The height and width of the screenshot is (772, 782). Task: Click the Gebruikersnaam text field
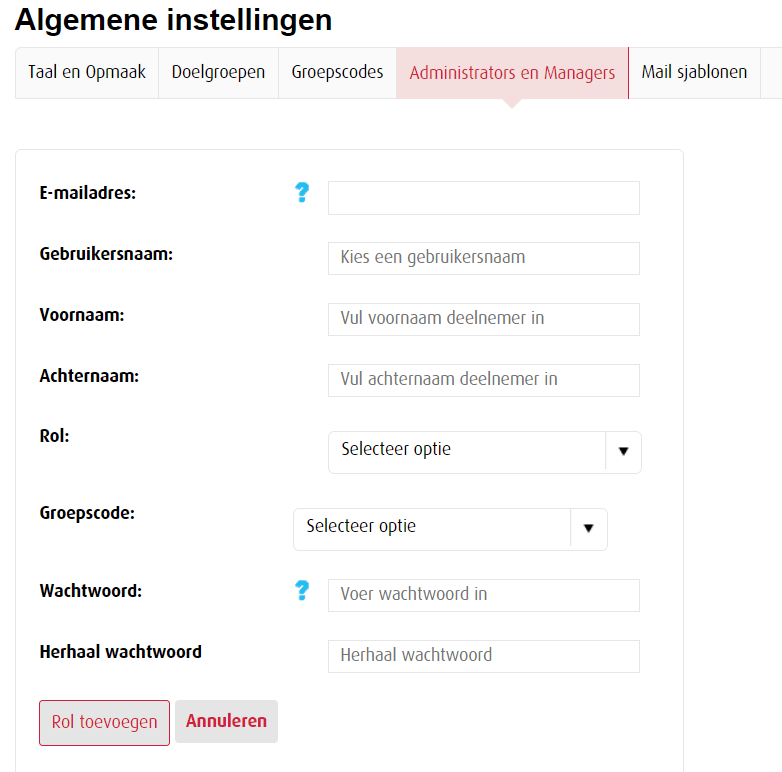tap(483, 258)
